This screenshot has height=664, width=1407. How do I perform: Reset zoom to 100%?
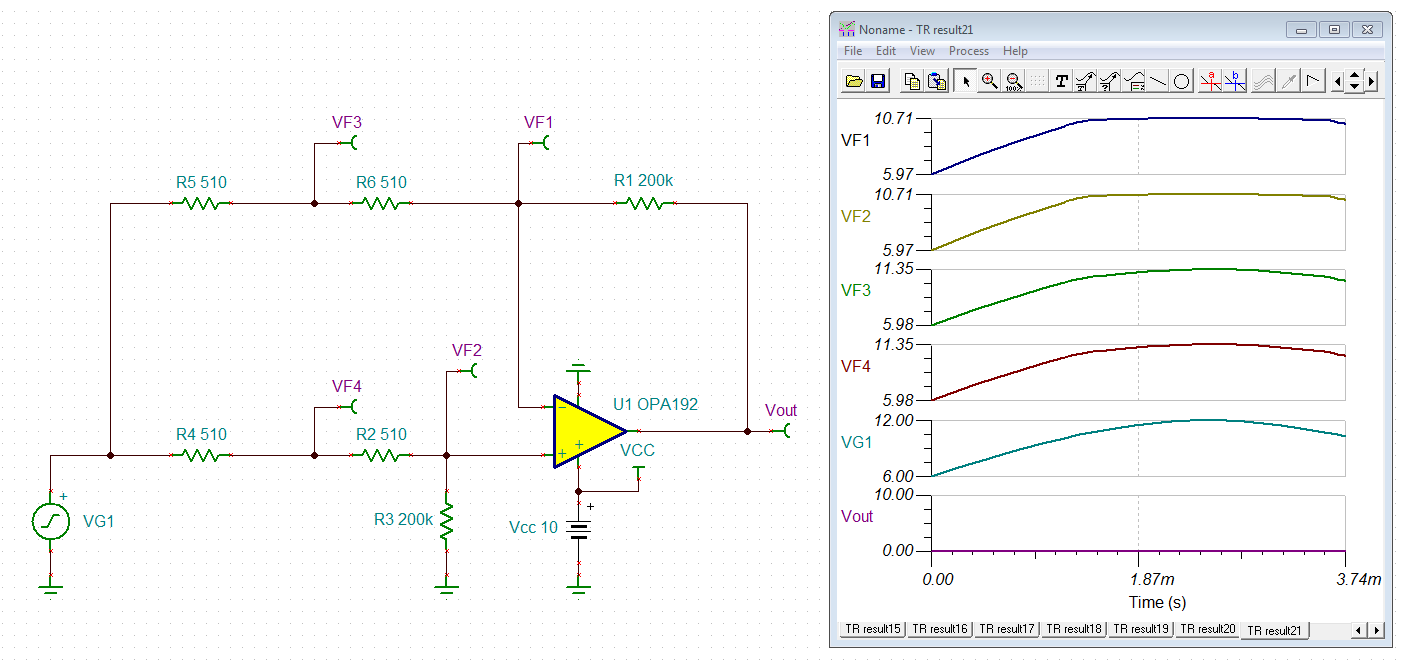coord(1013,80)
